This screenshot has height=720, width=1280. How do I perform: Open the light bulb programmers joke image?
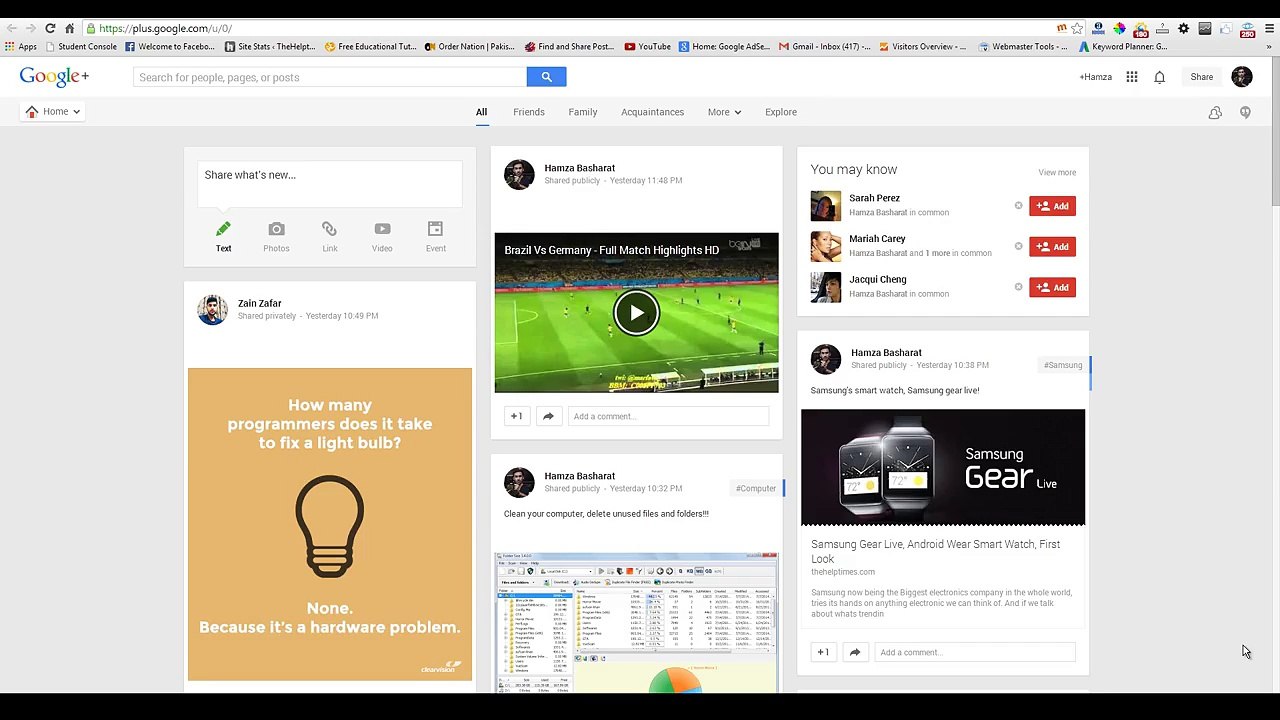pos(330,524)
